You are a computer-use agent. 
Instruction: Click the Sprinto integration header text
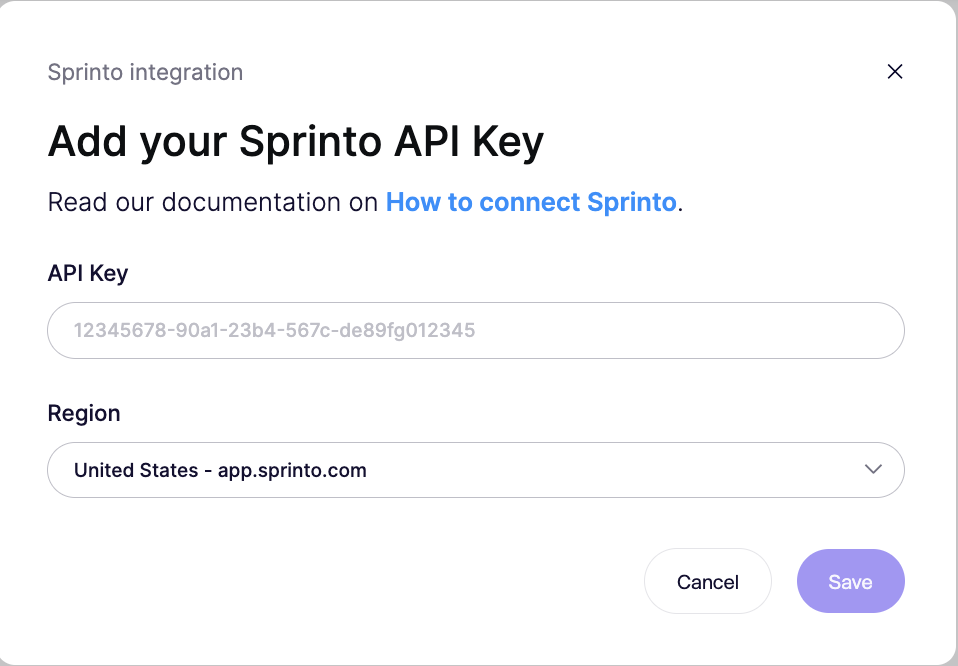tap(145, 72)
